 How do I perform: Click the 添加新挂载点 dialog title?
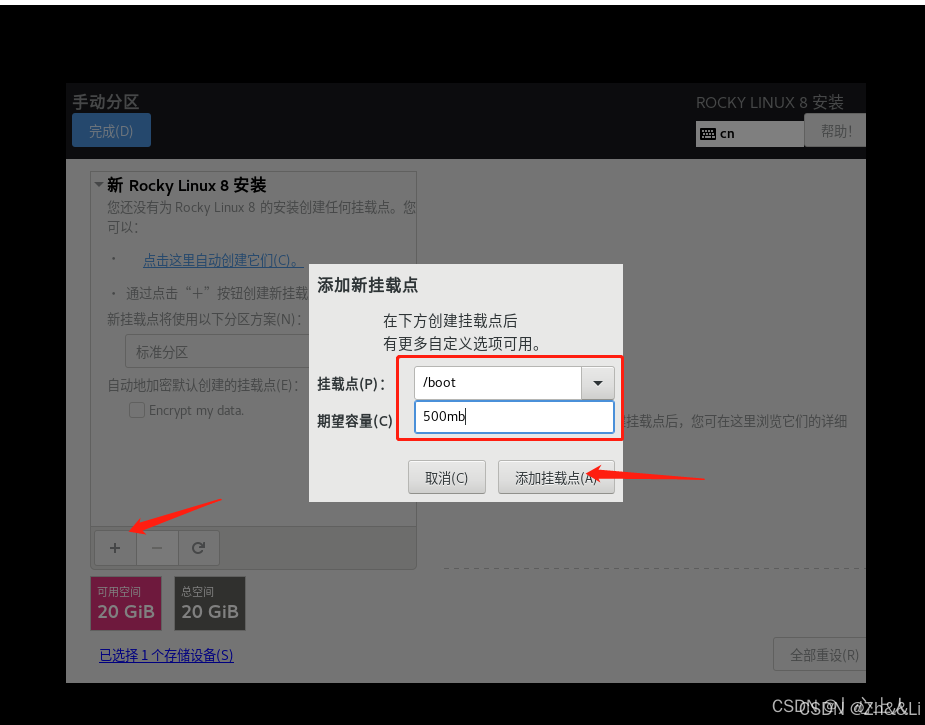[368, 286]
